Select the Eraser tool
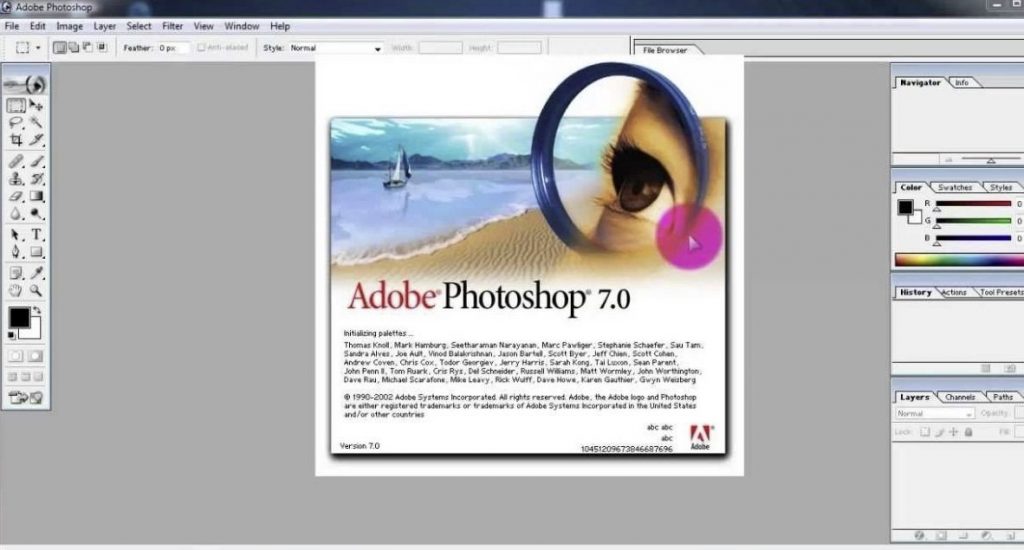Image resolution: width=1024 pixels, height=550 pixels. coord(16,196)
